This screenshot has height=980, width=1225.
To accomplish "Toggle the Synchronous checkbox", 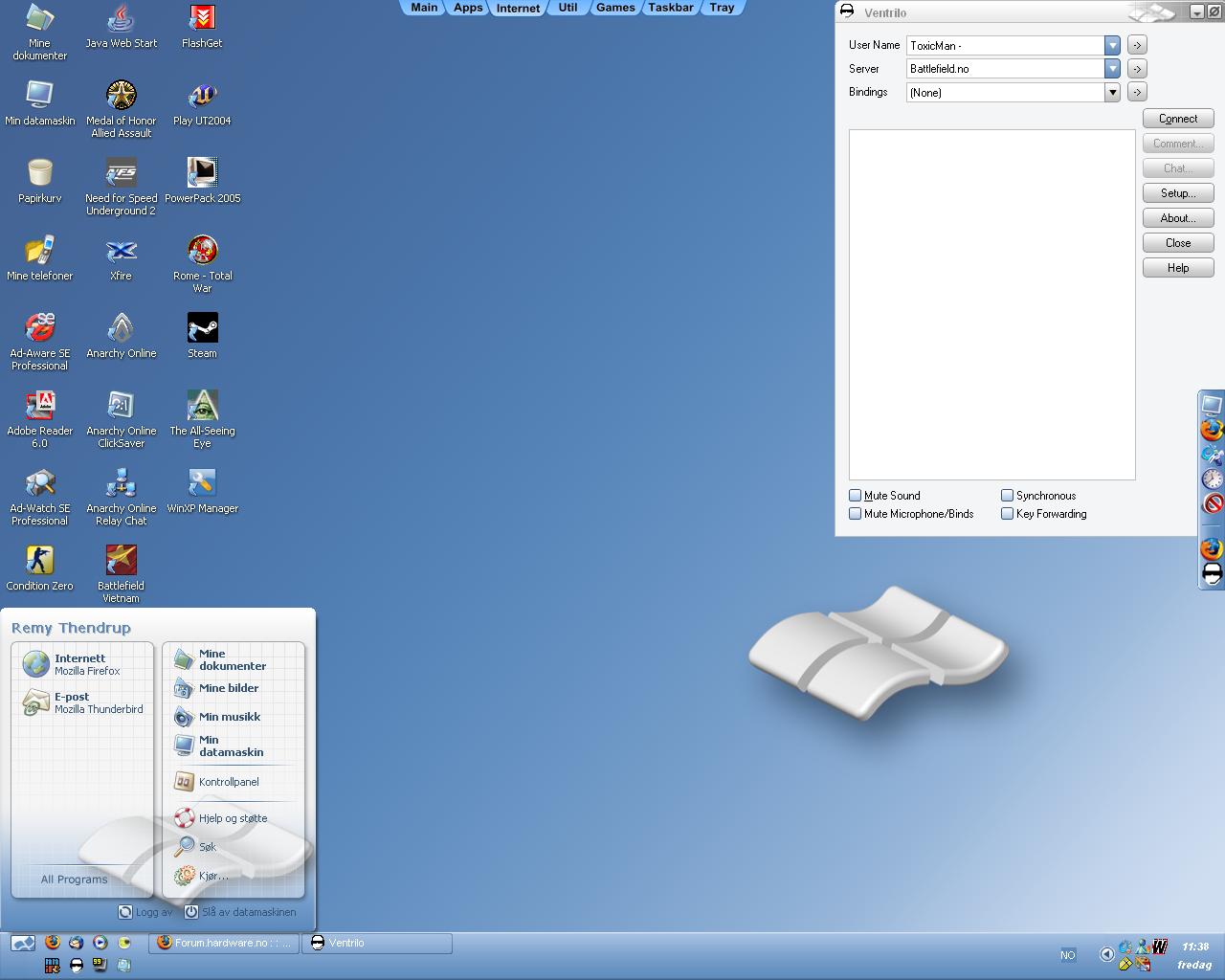I will pyautogui.click(x=1007, y=496).
